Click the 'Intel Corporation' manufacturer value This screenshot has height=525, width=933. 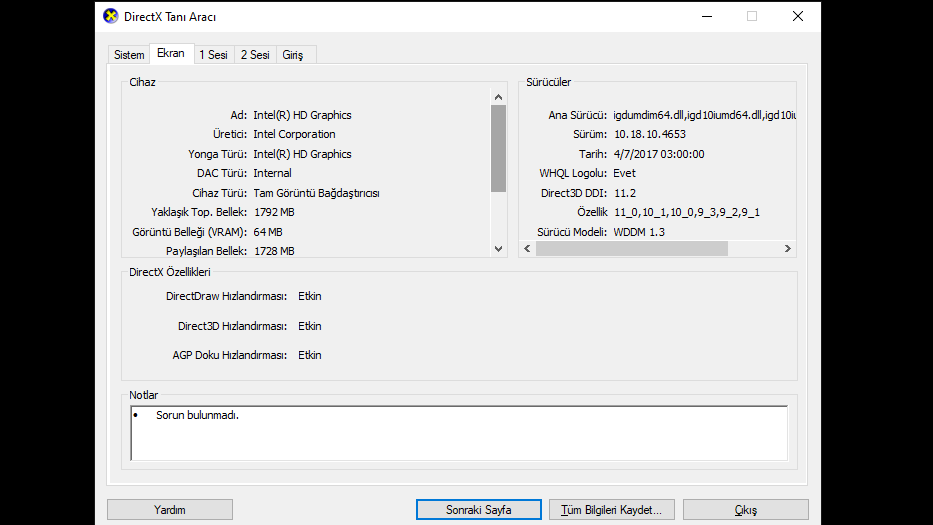point(294,134)
